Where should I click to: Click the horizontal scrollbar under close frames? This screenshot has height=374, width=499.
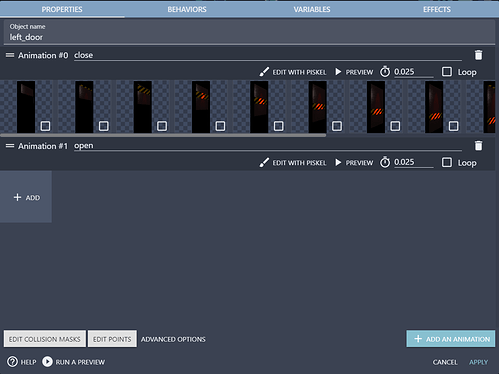tap(163, 135)
